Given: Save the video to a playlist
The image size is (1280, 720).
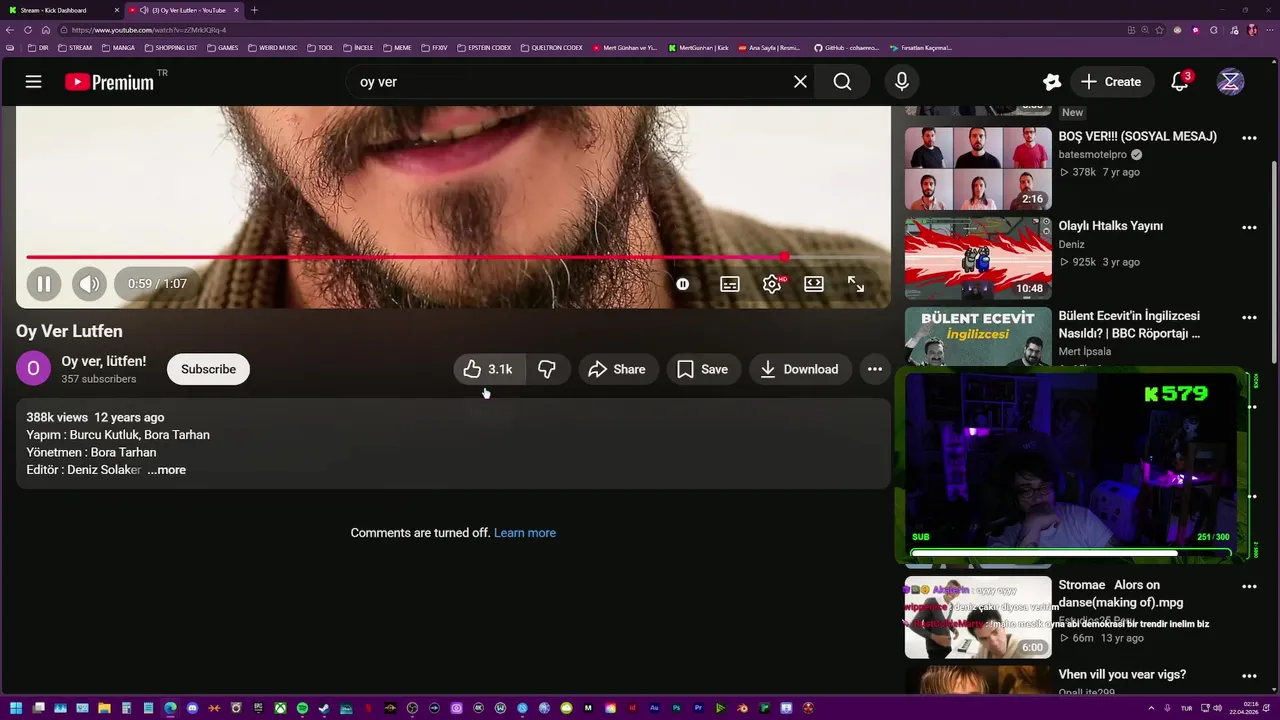Looking at the screenshot, I should (x=703, y=369).
